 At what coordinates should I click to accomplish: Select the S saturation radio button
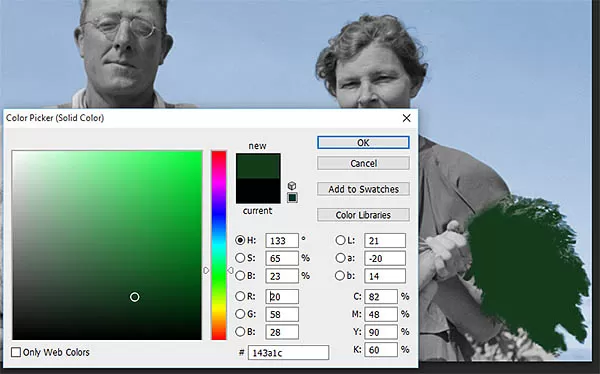pyautogui.click(x=240, y=258)
